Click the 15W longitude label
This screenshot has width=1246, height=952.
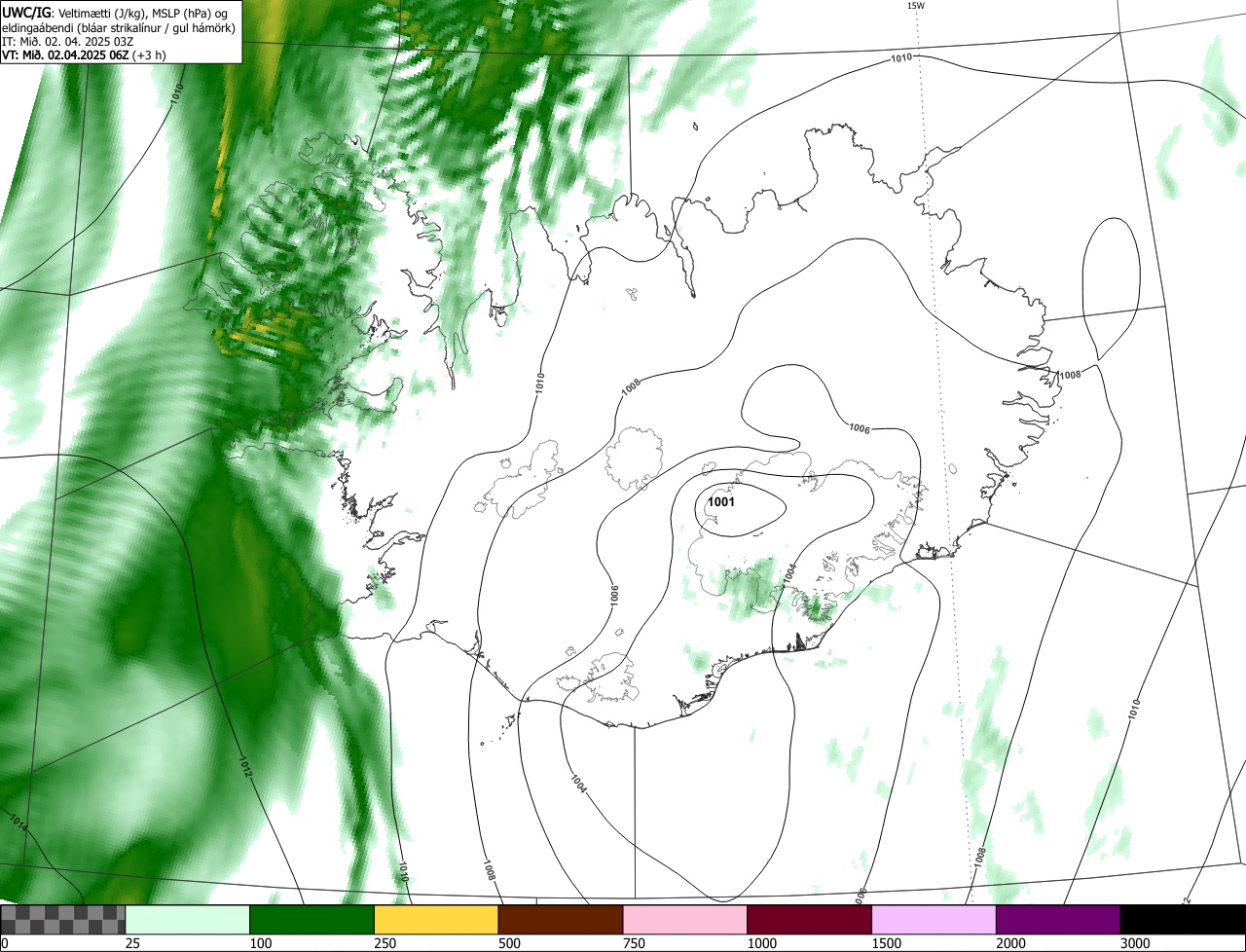(x=915, y=6)
